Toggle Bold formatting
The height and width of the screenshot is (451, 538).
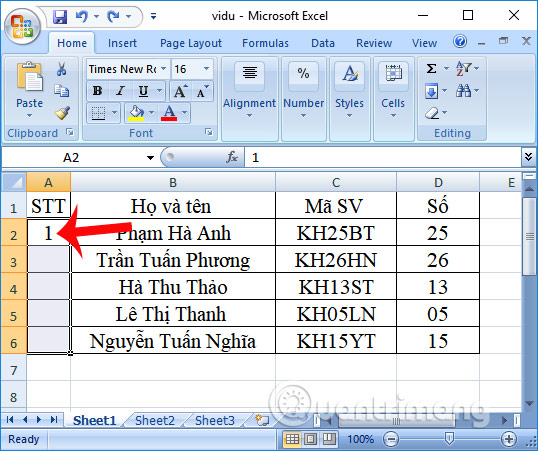(x=97, y=91)
